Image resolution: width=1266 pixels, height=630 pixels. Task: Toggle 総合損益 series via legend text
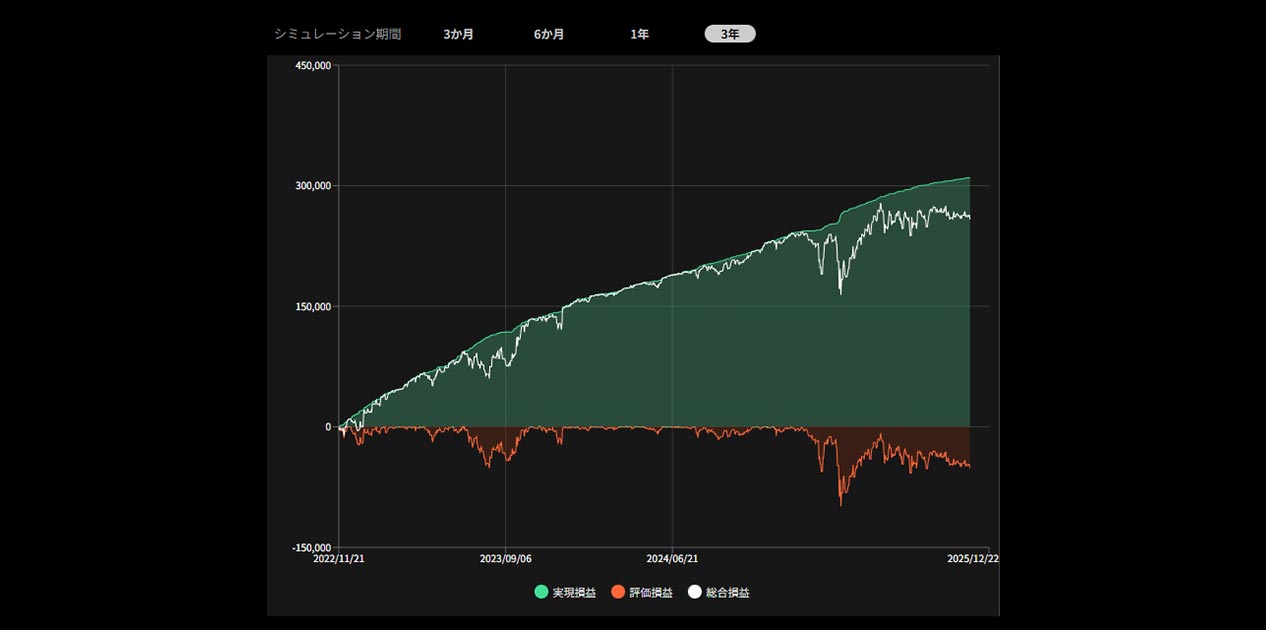coord(727,593)
